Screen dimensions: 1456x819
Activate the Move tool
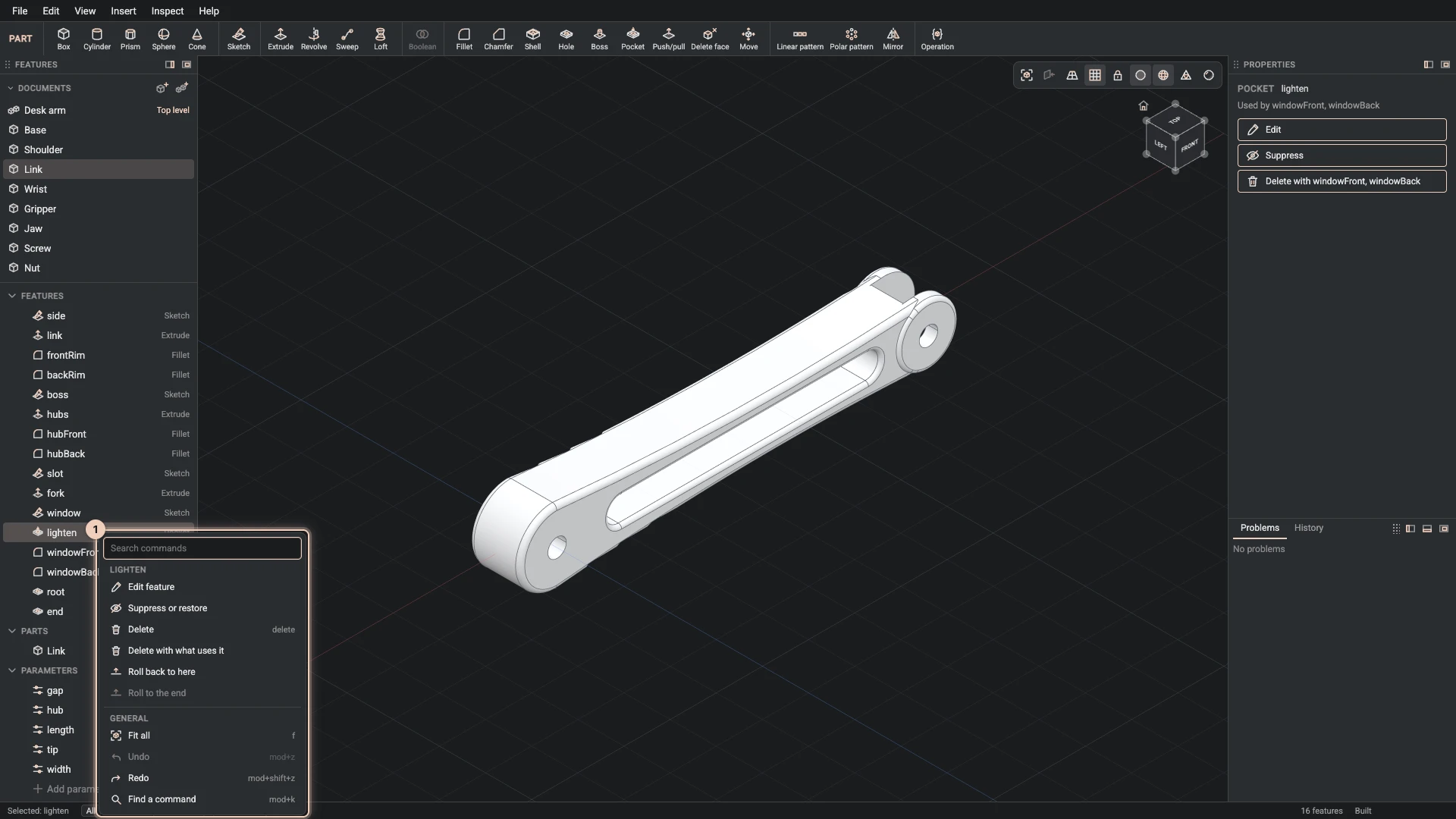748,39
